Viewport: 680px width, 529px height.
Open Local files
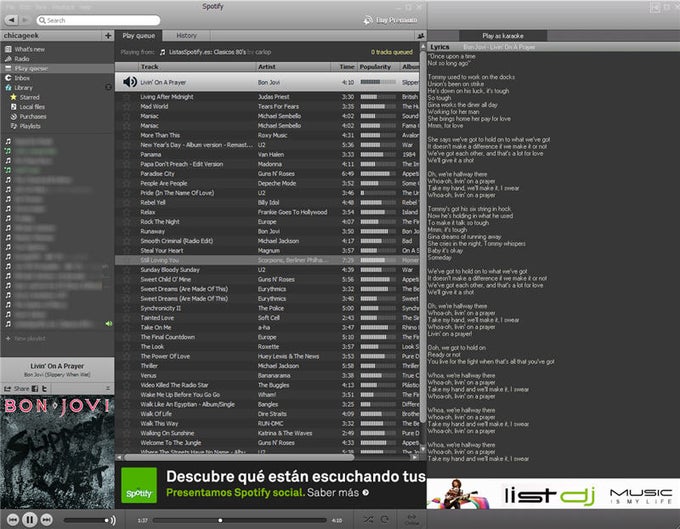[x=32, y=107]
